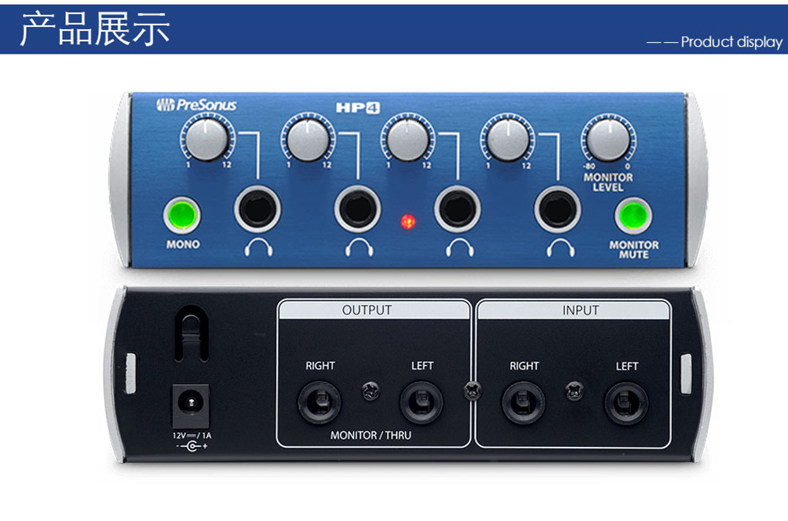Click the INPUT LEFT jack on rear panel
This screenshot has height=521, width=788.
click(x=626, y=403)
